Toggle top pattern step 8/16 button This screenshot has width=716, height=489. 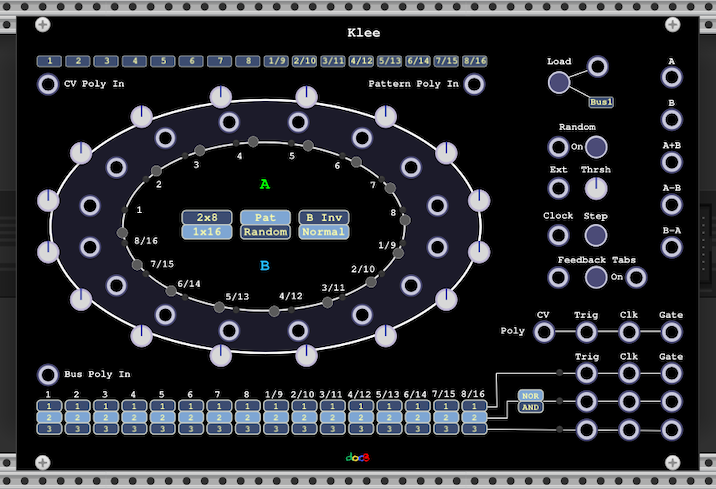tap(474, 61)
